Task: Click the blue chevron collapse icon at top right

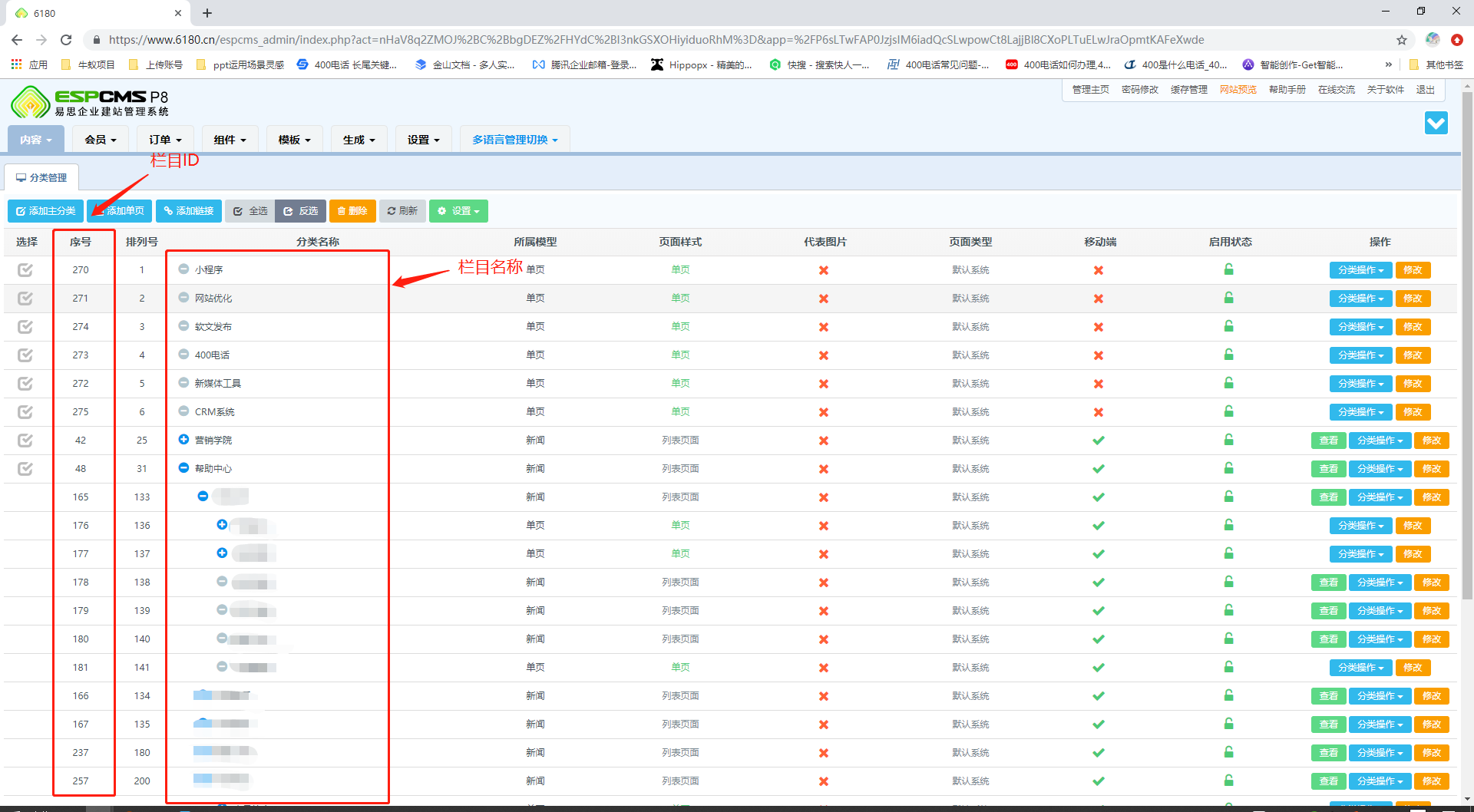Action: click(1436, 123)
